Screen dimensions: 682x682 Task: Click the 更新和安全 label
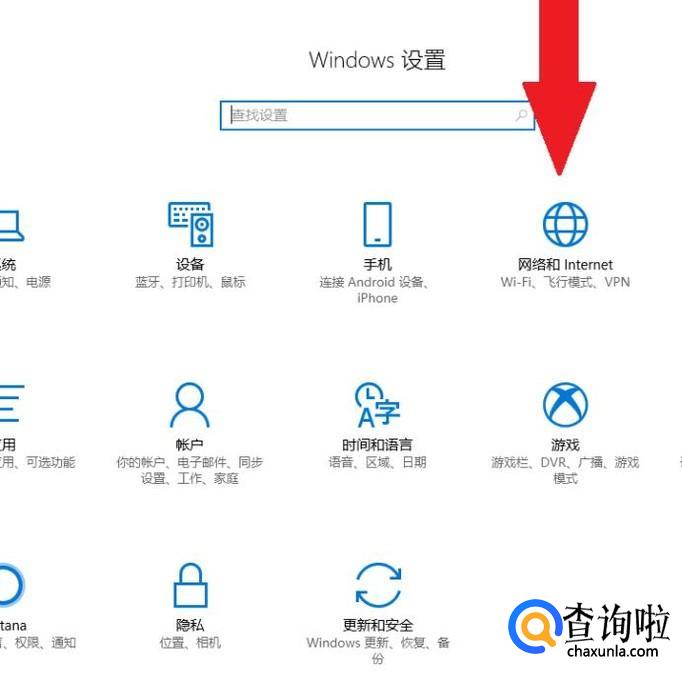378,625
